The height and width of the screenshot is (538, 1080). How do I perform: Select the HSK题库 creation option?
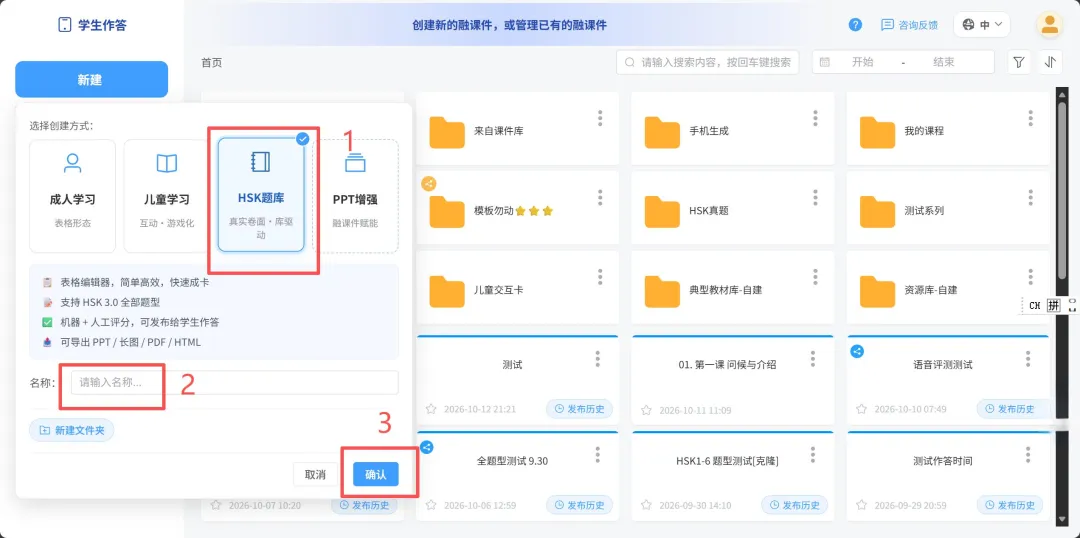tap(261, 195)
